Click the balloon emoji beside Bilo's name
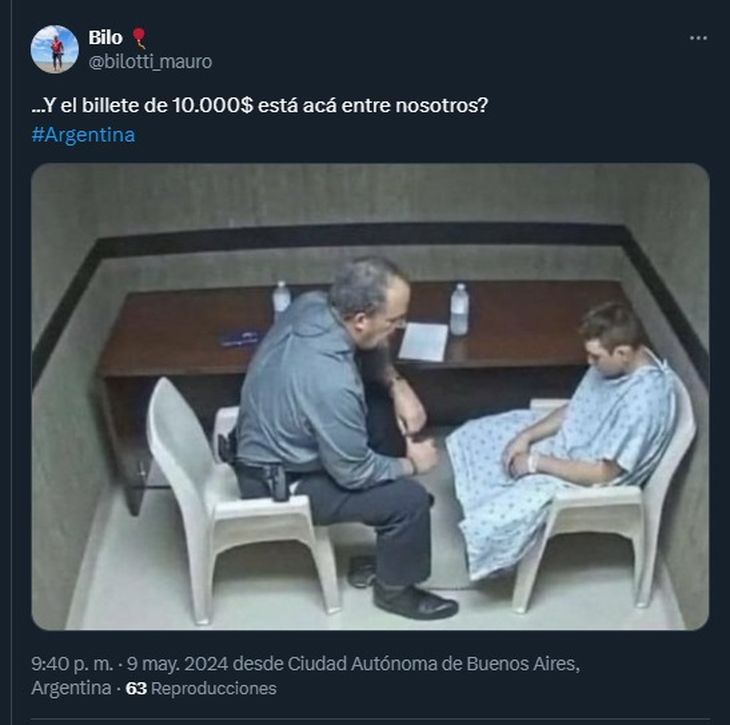730x725 pixels. click(139, 38)
